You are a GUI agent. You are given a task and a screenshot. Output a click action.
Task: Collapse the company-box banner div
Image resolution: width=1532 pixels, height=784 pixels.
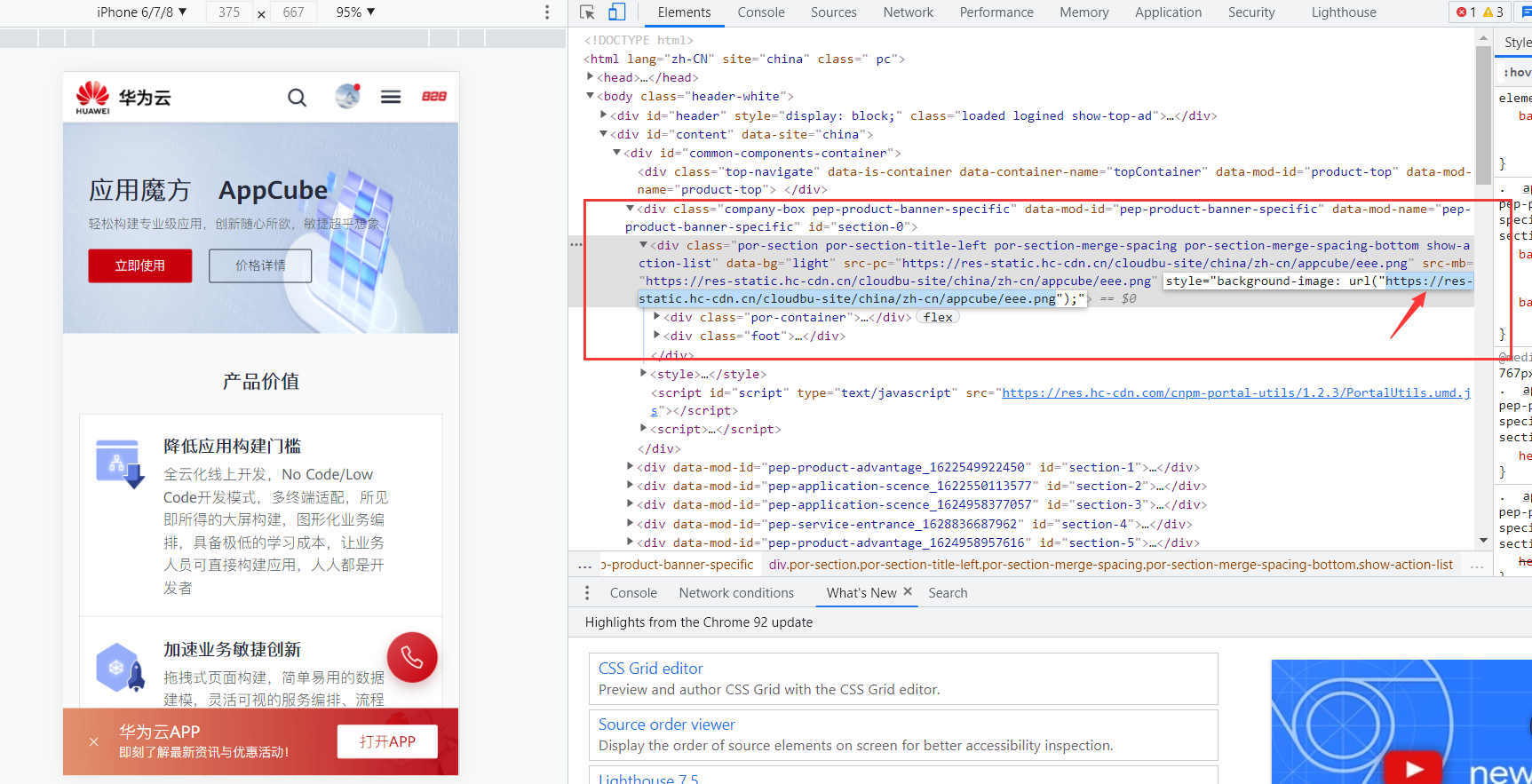(x=631, y=209)
